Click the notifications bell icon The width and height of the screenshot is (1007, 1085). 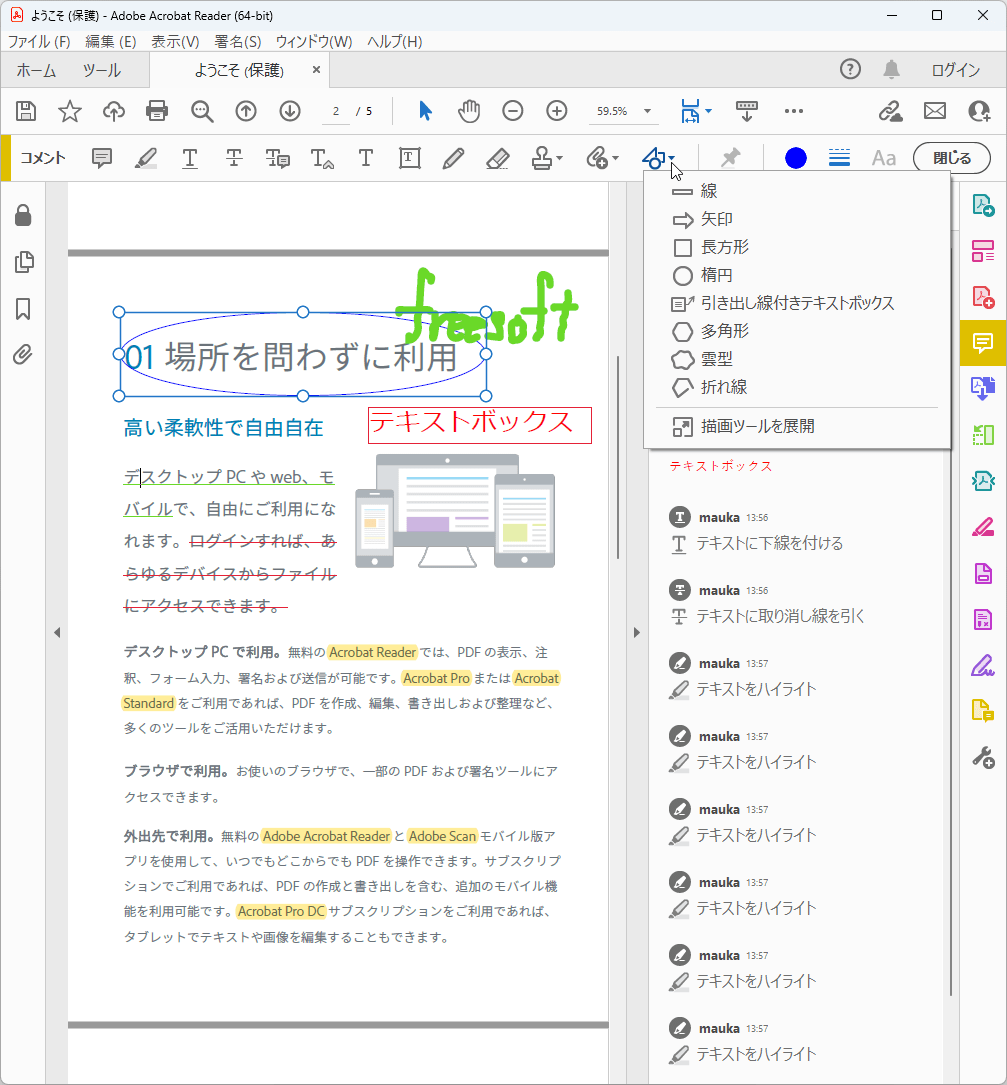tap(891, 70)
